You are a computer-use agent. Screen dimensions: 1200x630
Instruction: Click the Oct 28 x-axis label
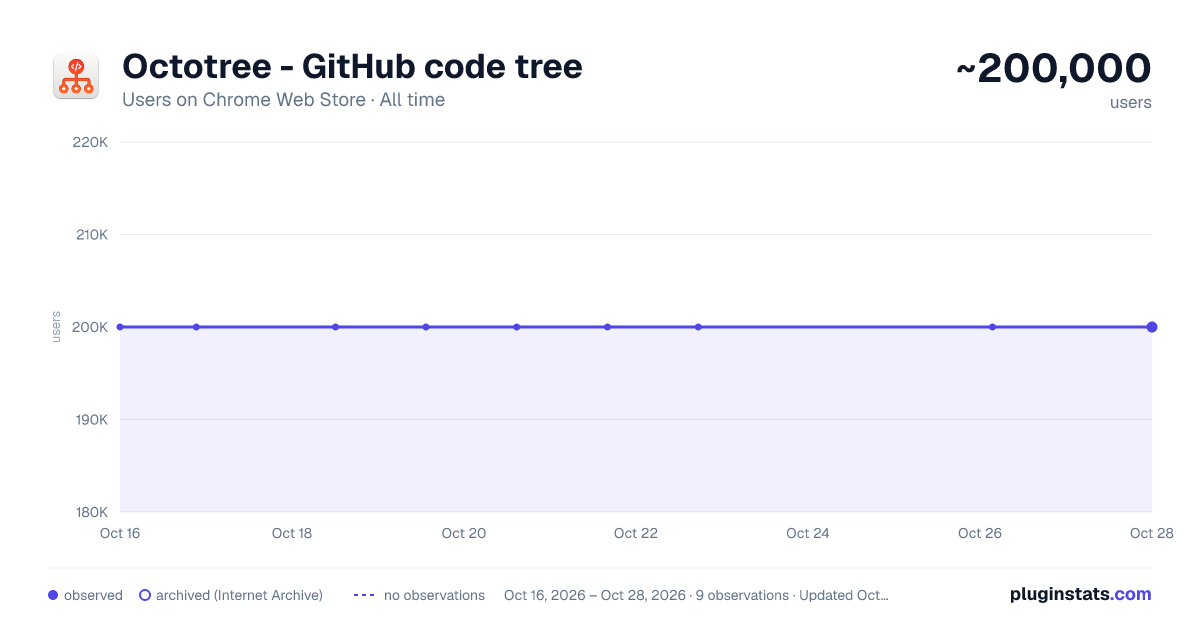tap(1152, 533)
